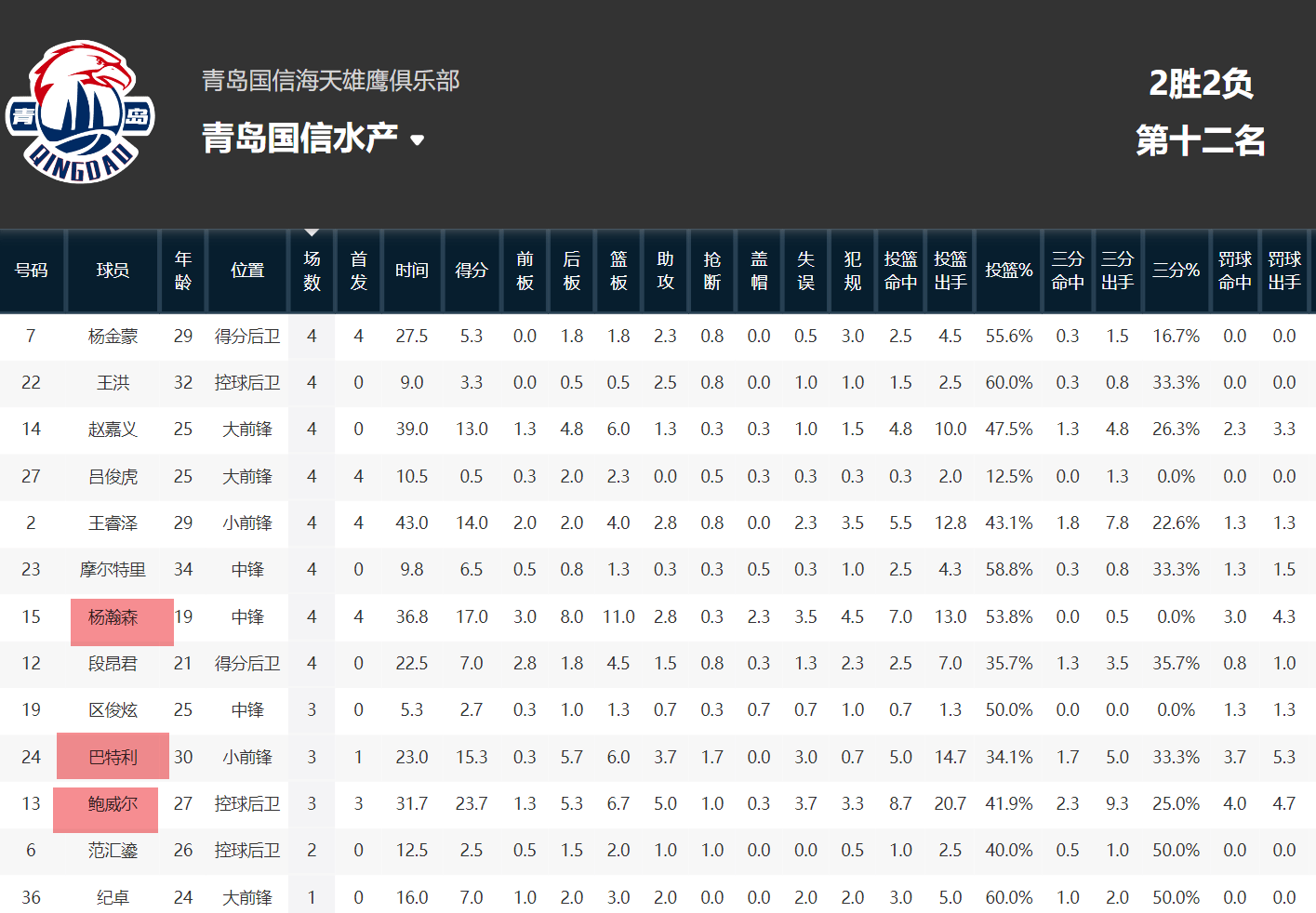1316x913 pixels.
Task: Open player 段昂君 profile
Action: 113,664
